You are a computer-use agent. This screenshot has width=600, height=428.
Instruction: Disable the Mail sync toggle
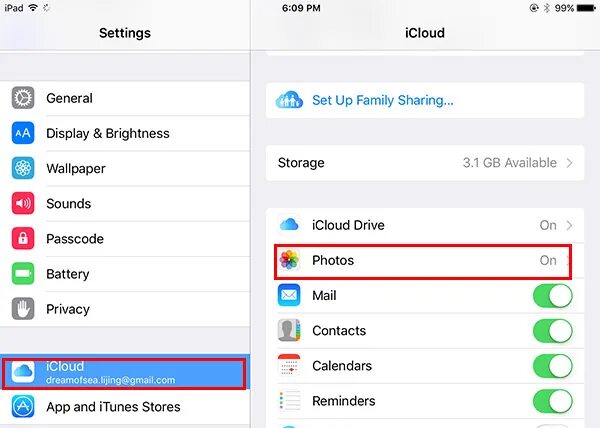pyautogui.click(x=553, y=296)
